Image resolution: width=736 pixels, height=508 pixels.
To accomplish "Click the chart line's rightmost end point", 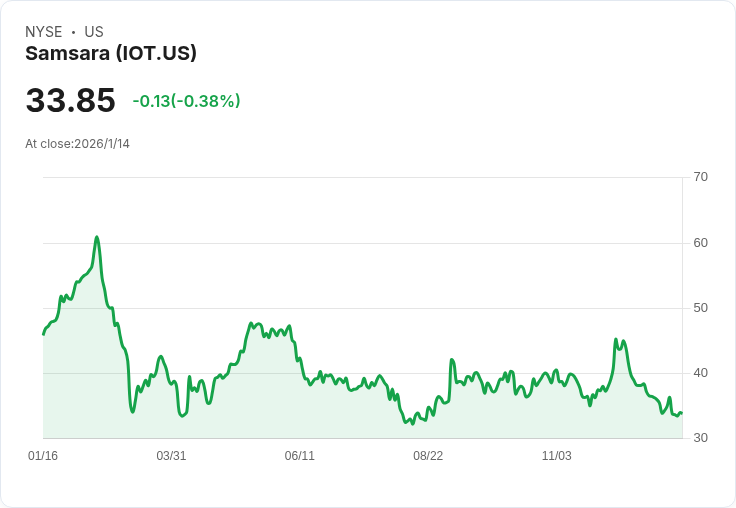I will click(x=681, y=413).
